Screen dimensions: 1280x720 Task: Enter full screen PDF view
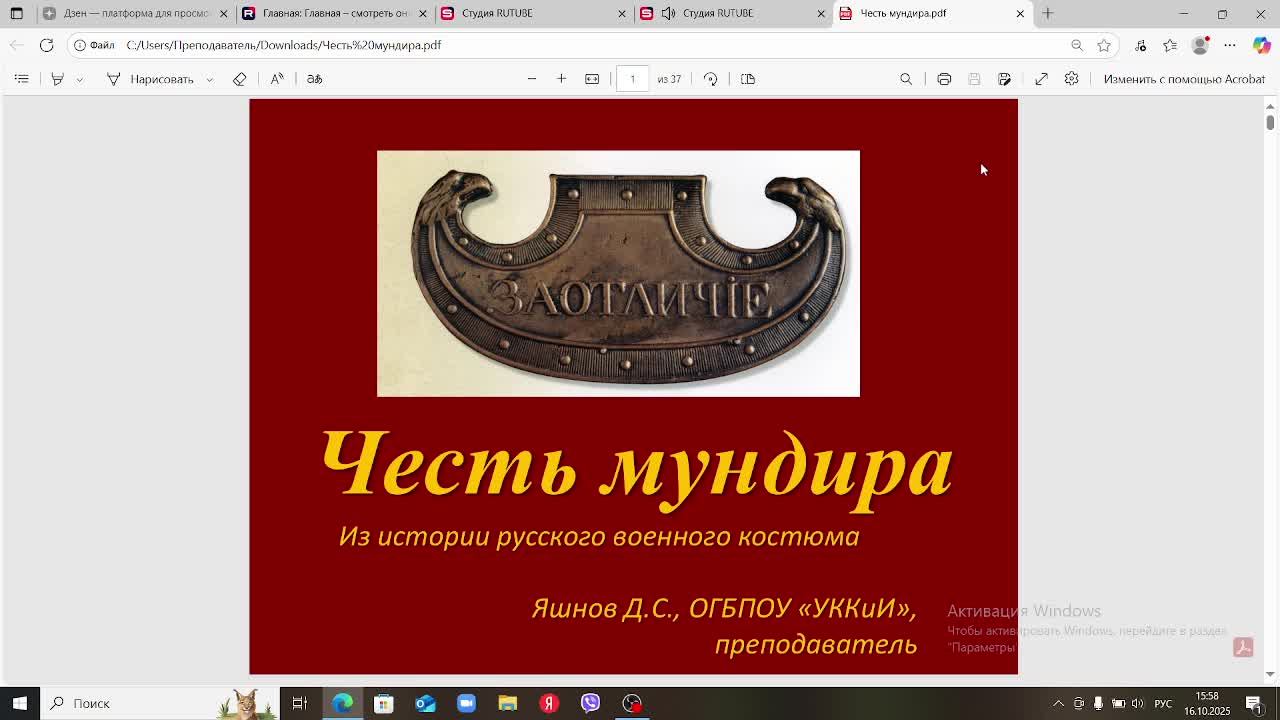click(1041, 79)
